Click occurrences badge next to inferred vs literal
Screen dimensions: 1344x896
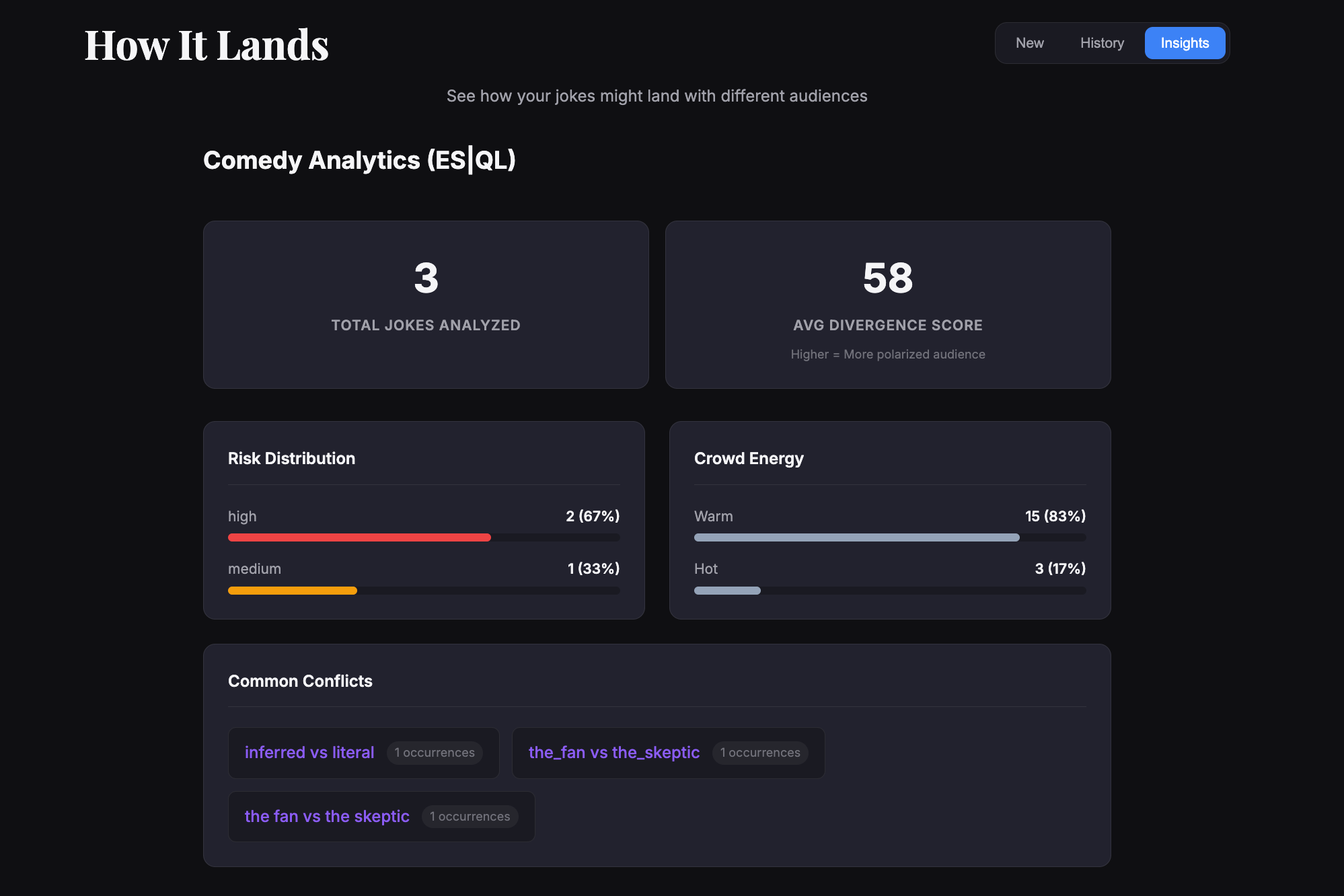pyautogui.click(x=435, y=753)
